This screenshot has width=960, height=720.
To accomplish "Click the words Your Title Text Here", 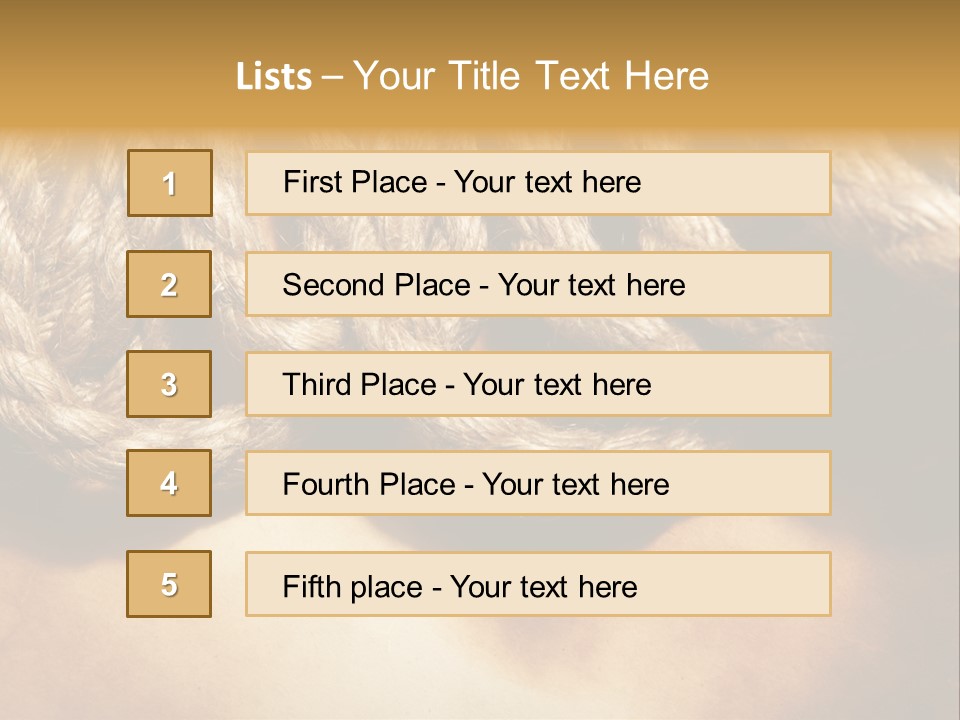I will 531,76.
